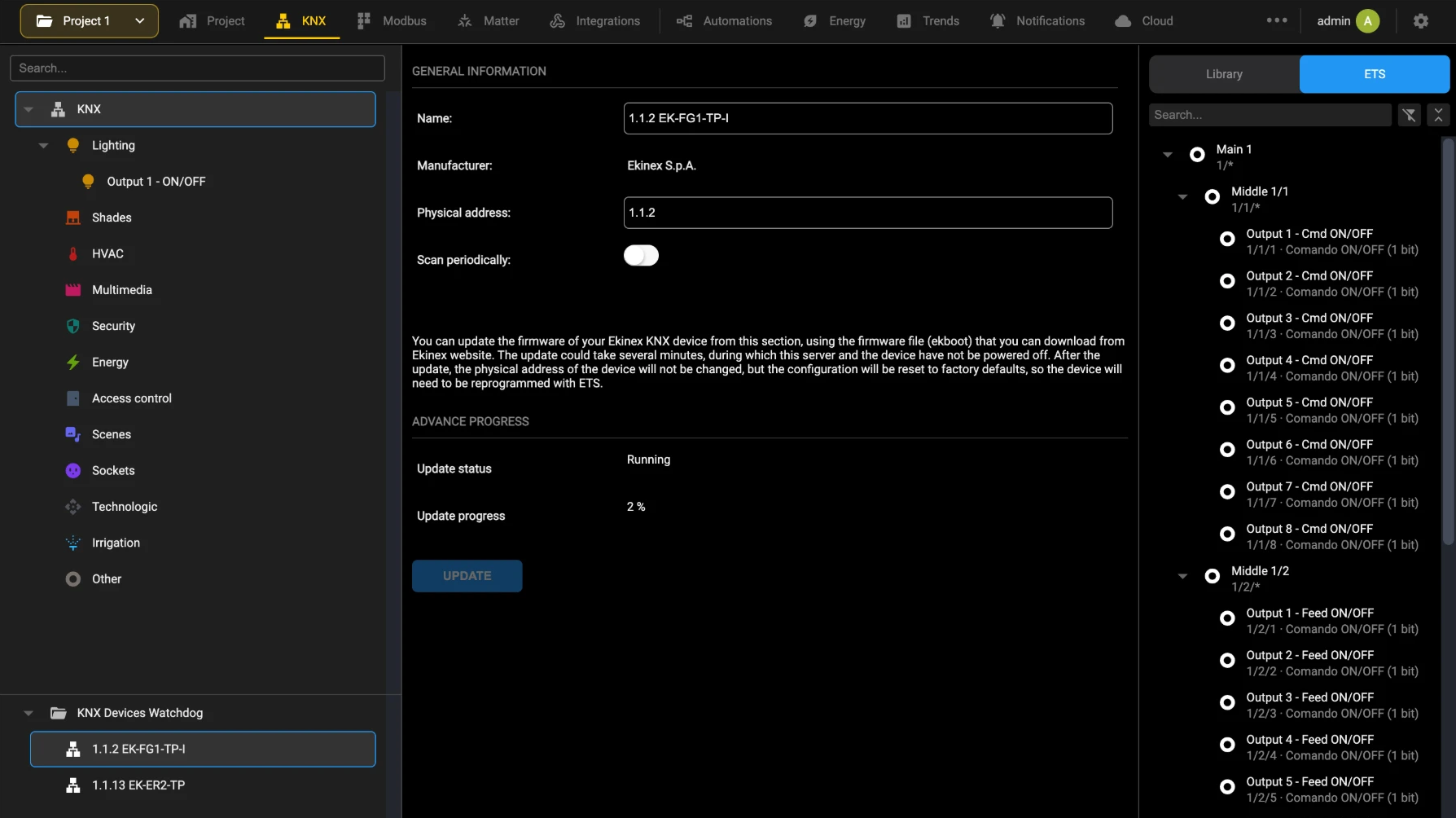Collapse the Lighting tree node
The height and width of the screenshot is (818, 1456).
pyautogui.click(x=44, y=146)
